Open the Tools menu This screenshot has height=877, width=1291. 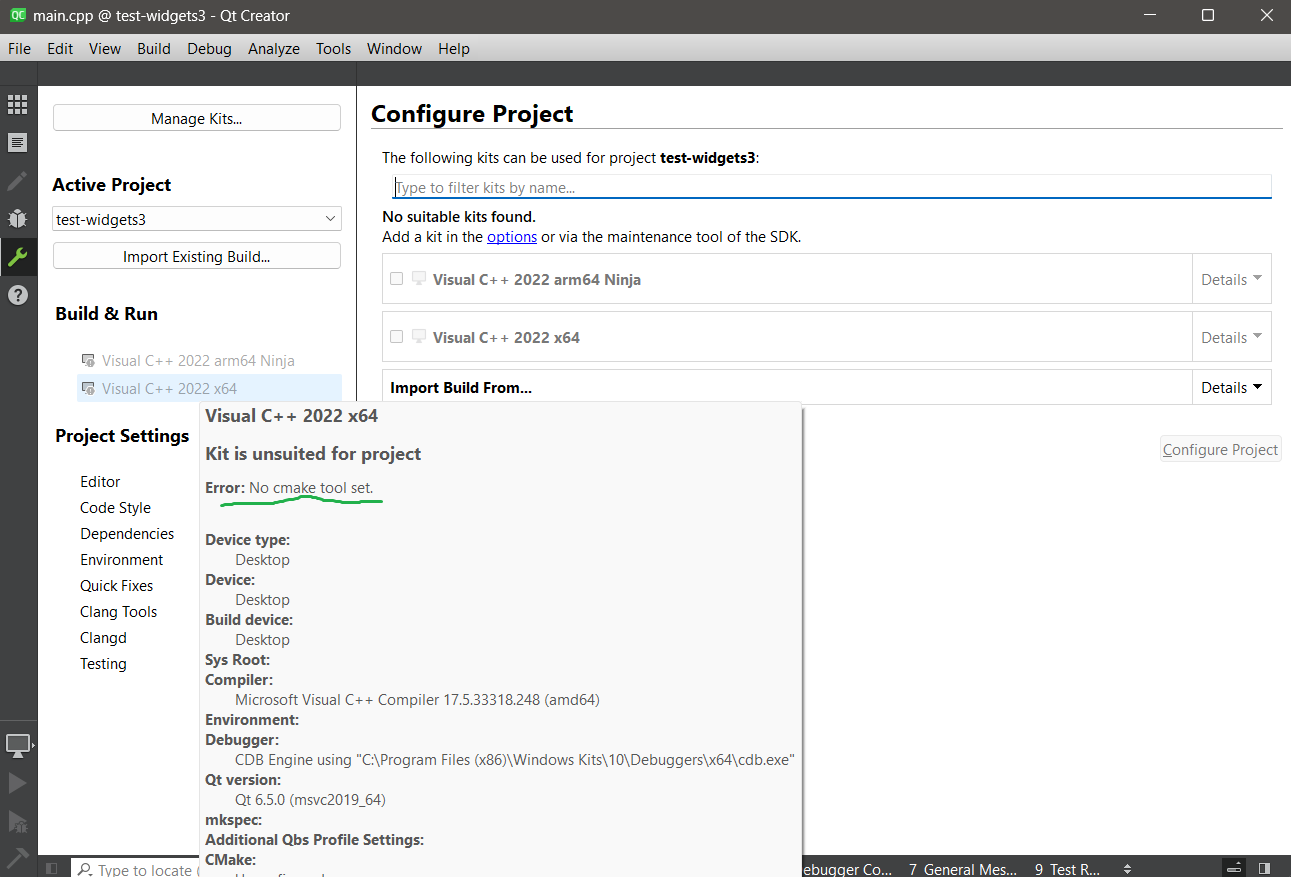pos(334,48)
